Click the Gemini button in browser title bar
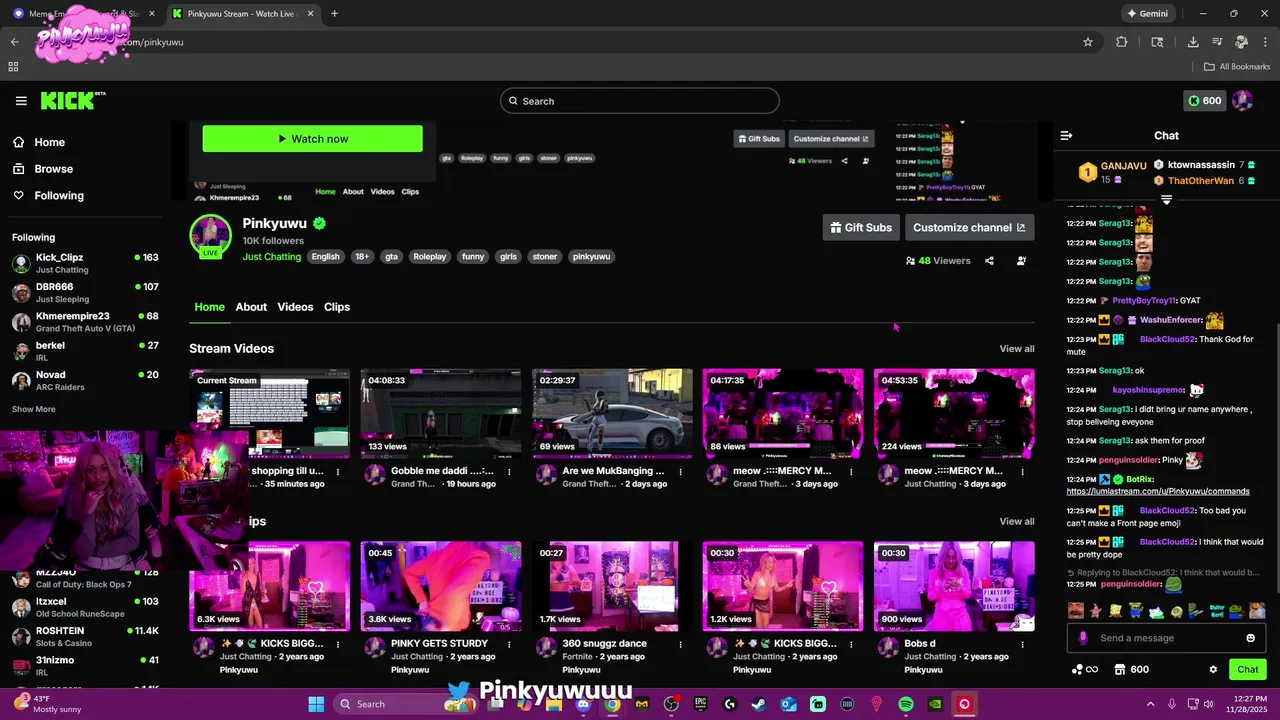This screenshot has height=720, width=1280. click(1147, 14)
